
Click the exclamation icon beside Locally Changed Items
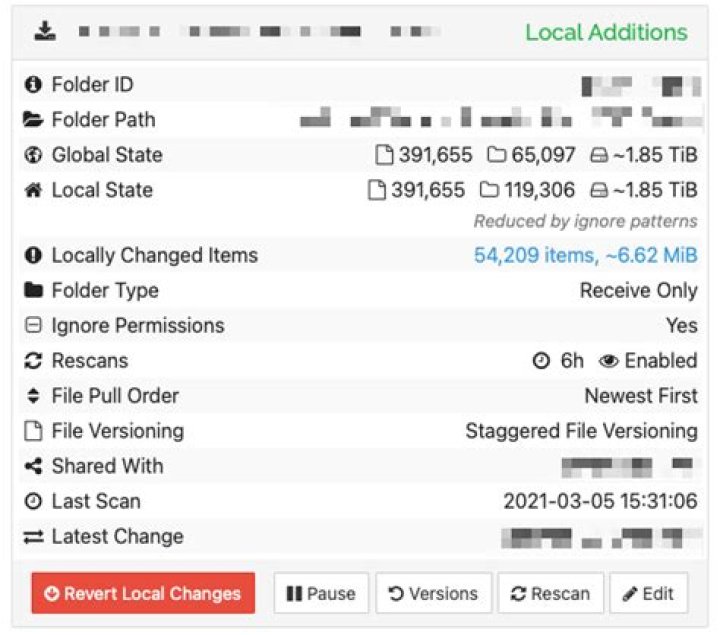click(x=33, y=255)
